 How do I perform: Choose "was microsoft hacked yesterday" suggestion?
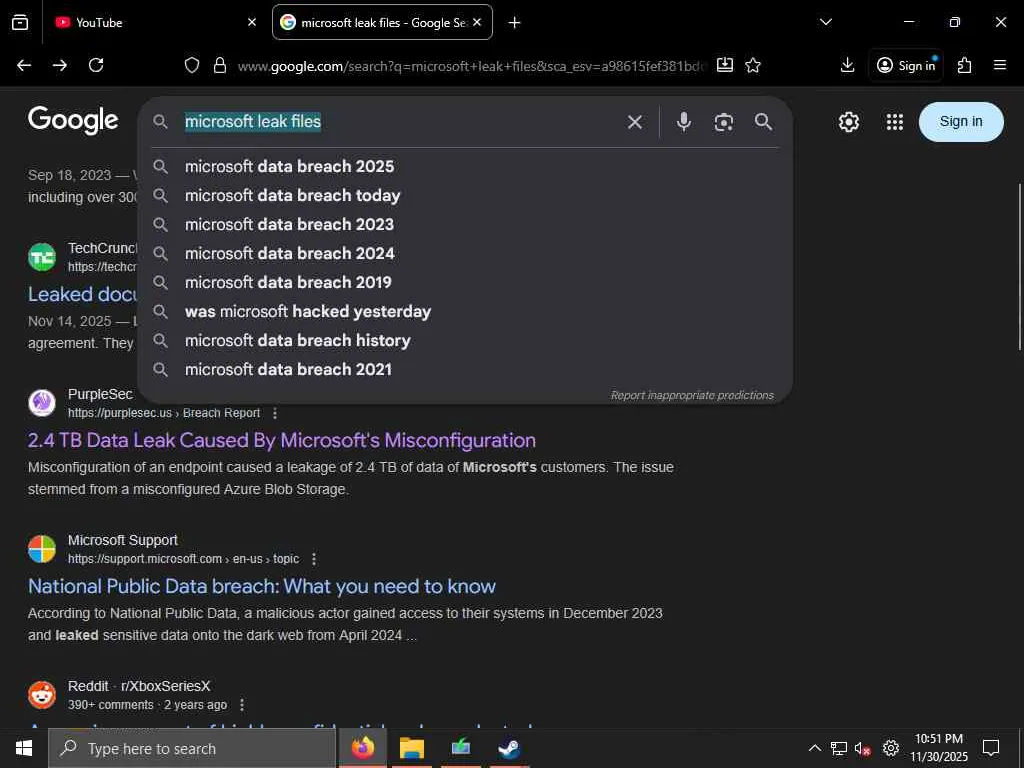click(x=307, y=311)
